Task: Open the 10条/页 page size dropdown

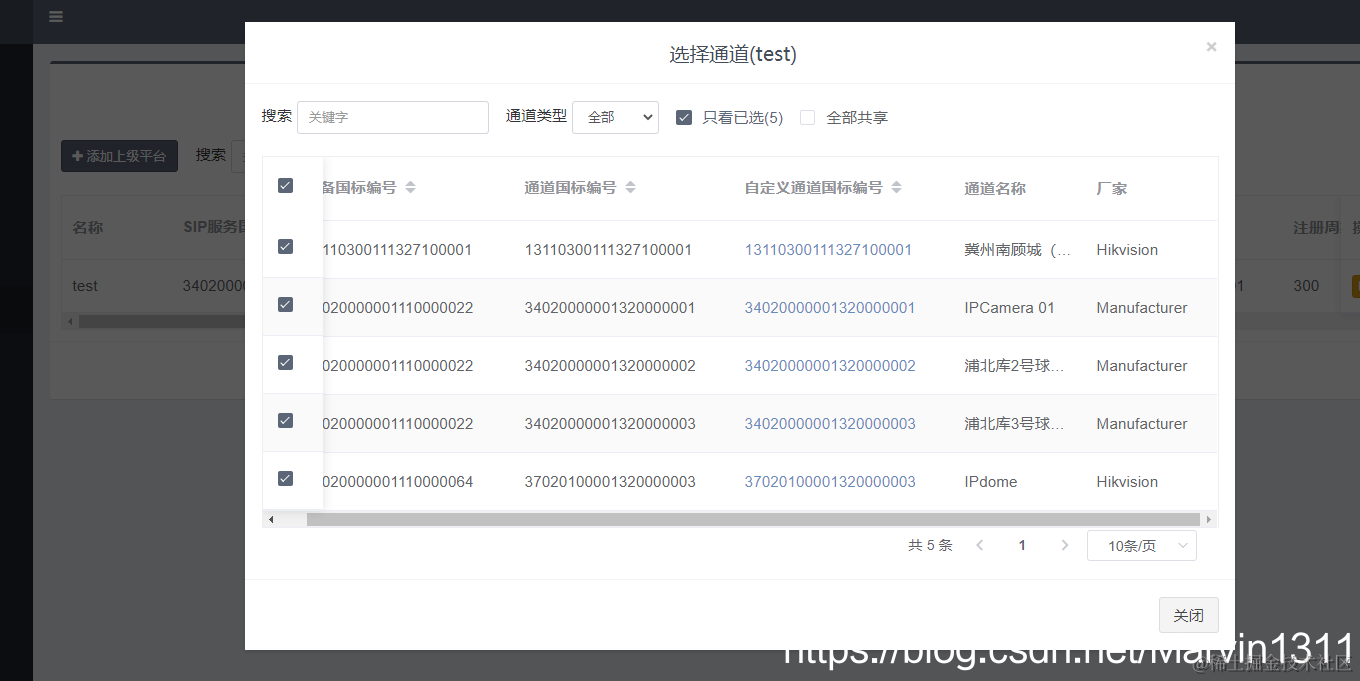Action: 1141,545
